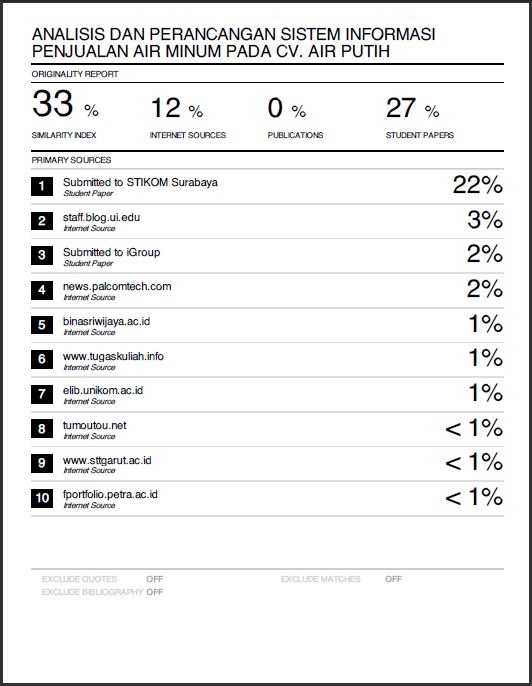The height and width of the screenshot is (686, 532).
Task: Click source number 5 badge
Action: pos(42,325)
